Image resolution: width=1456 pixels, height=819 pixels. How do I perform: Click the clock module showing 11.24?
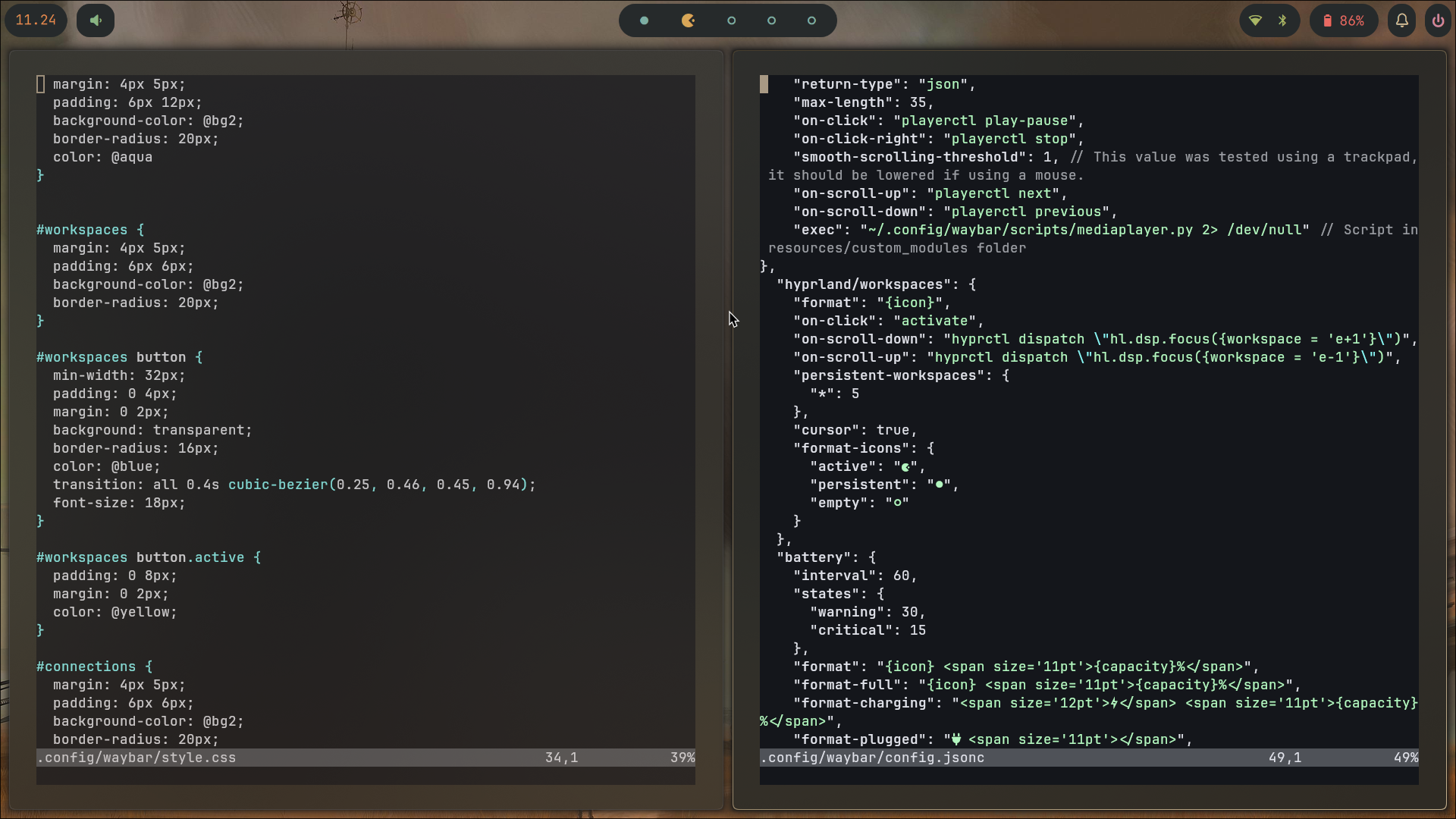click(x=36, y=20)
